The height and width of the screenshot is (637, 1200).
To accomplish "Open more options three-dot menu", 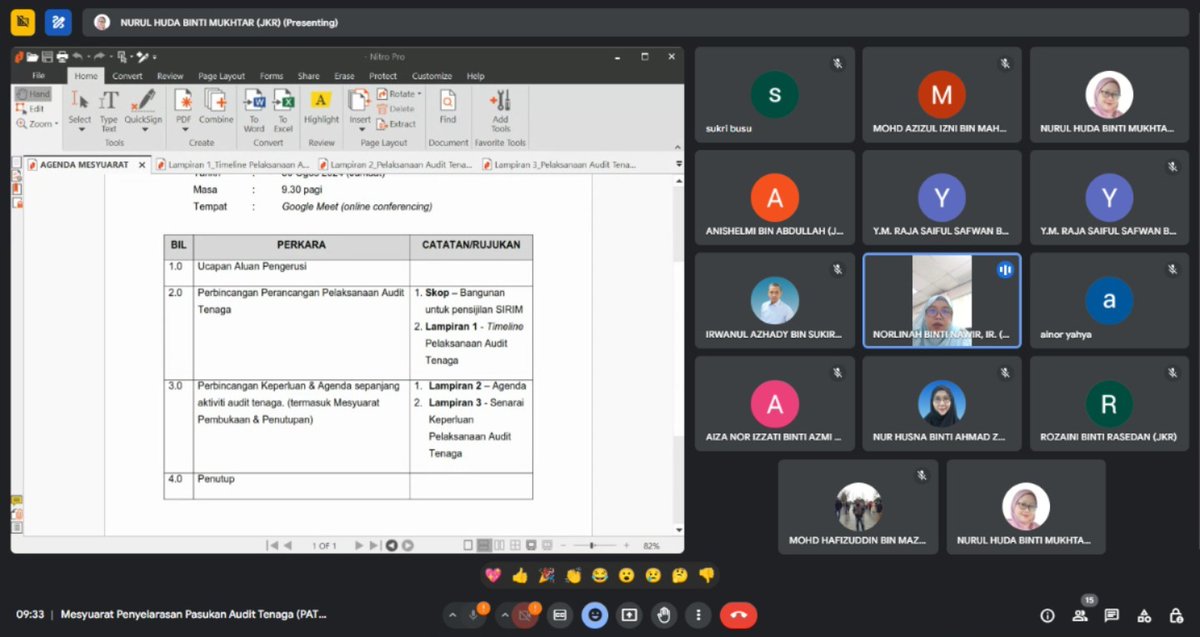I will (x=698, y=615).
